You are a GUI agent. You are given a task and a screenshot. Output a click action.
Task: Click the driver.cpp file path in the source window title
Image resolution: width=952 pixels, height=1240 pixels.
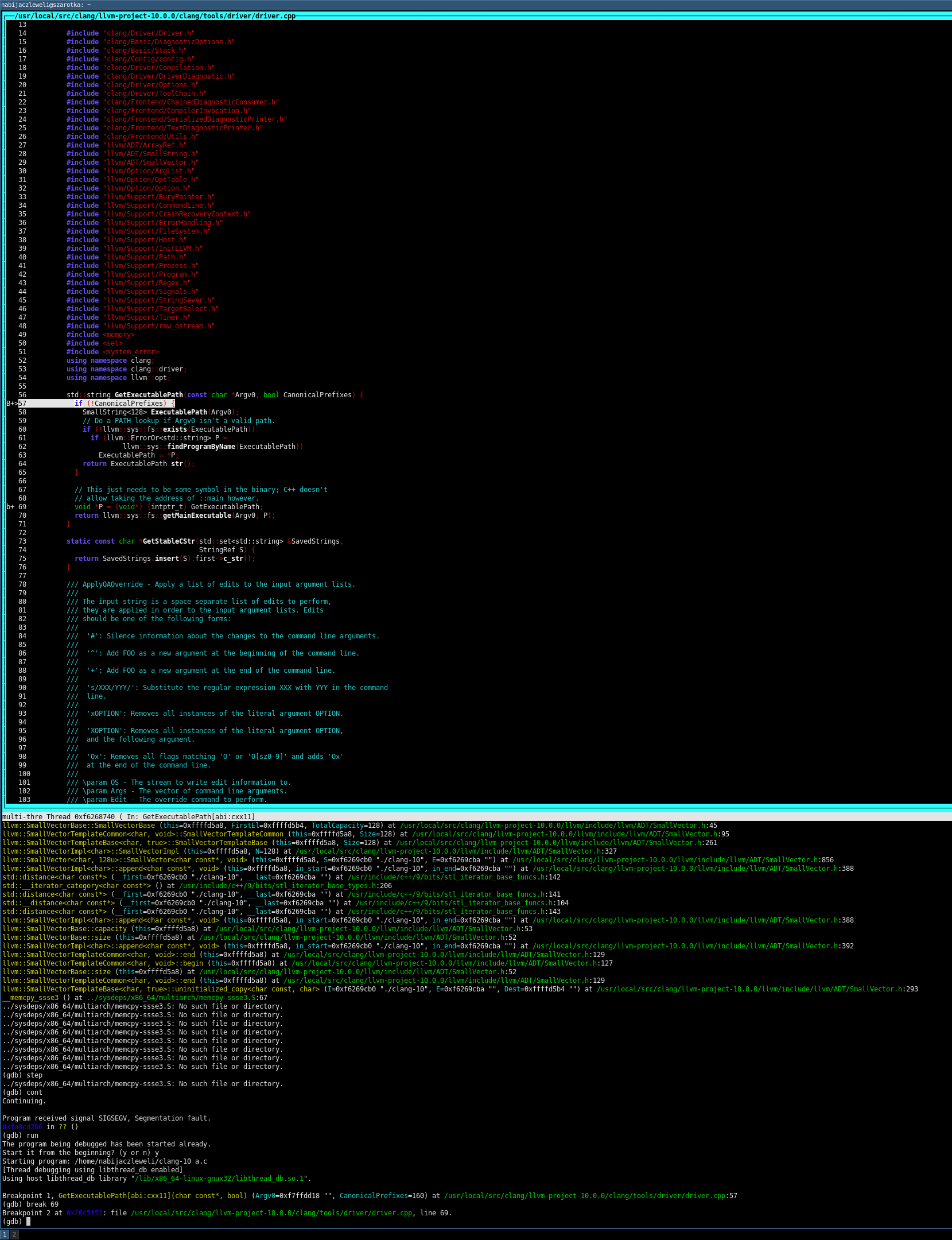tap(155, 16)
